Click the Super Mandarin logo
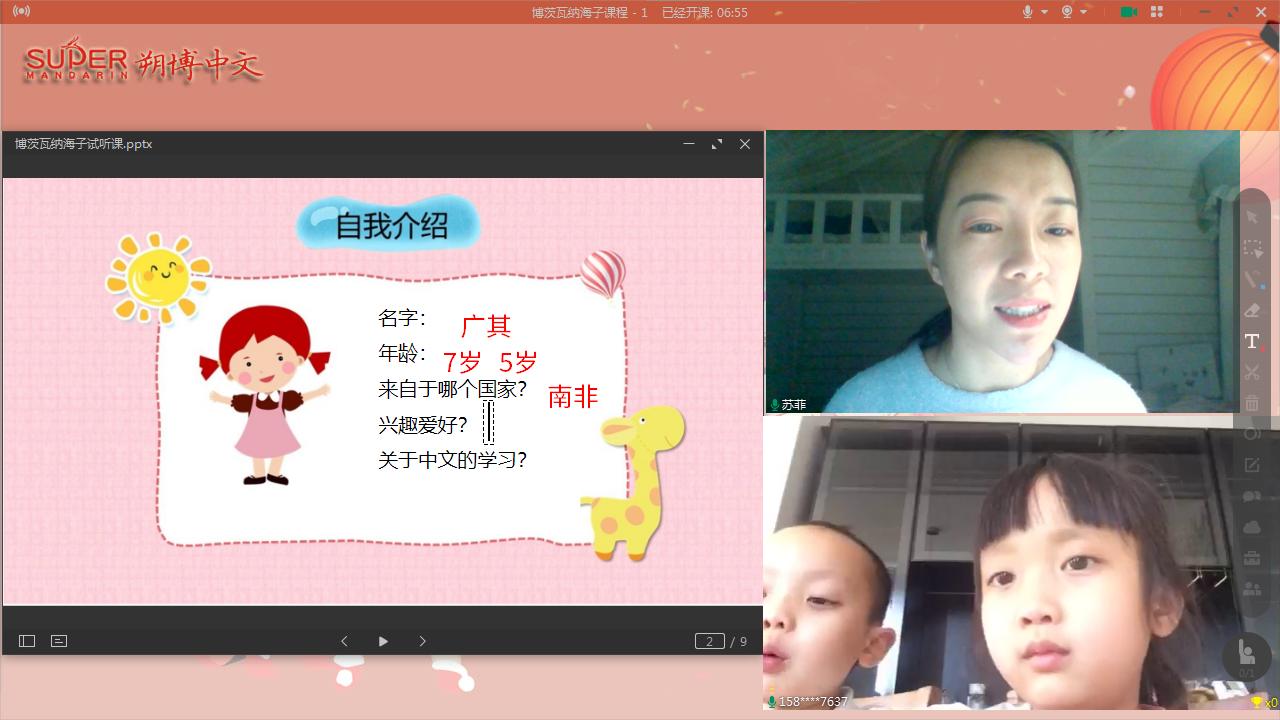Screen dimensions: 1280x720 coord(143,62)
